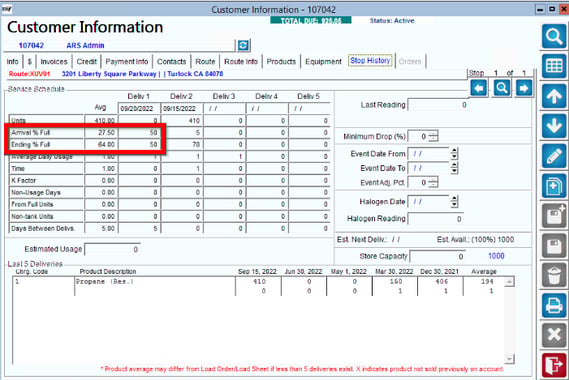This screenshot has height=380, width=569.
Task: Click the Minimum Drop (%) spinner
Action: [x=433, y=136]
